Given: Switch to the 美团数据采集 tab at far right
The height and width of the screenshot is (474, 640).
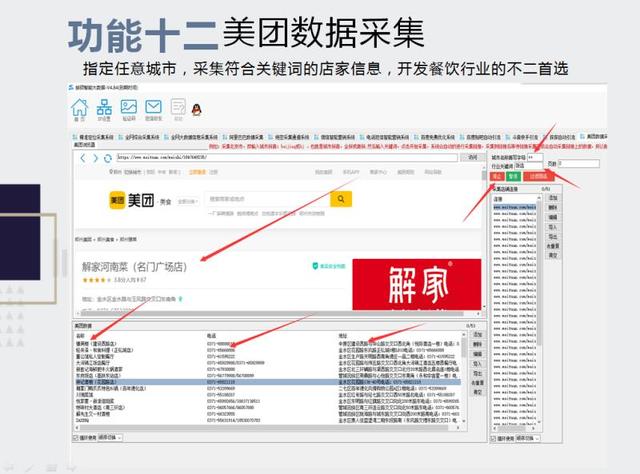Looking at the screenshot, I should pos(594,136).
